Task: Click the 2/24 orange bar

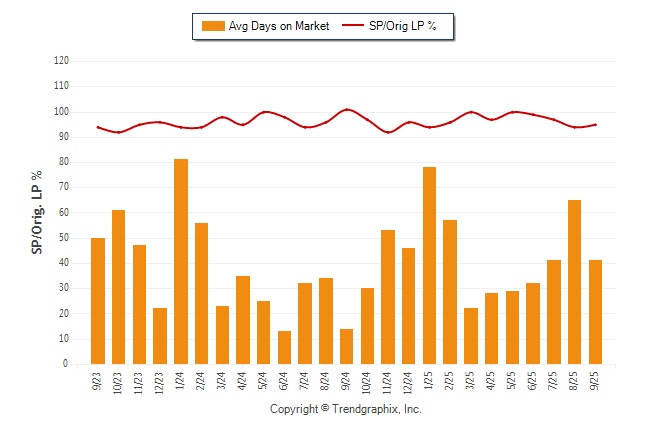Action: [201, 293]
